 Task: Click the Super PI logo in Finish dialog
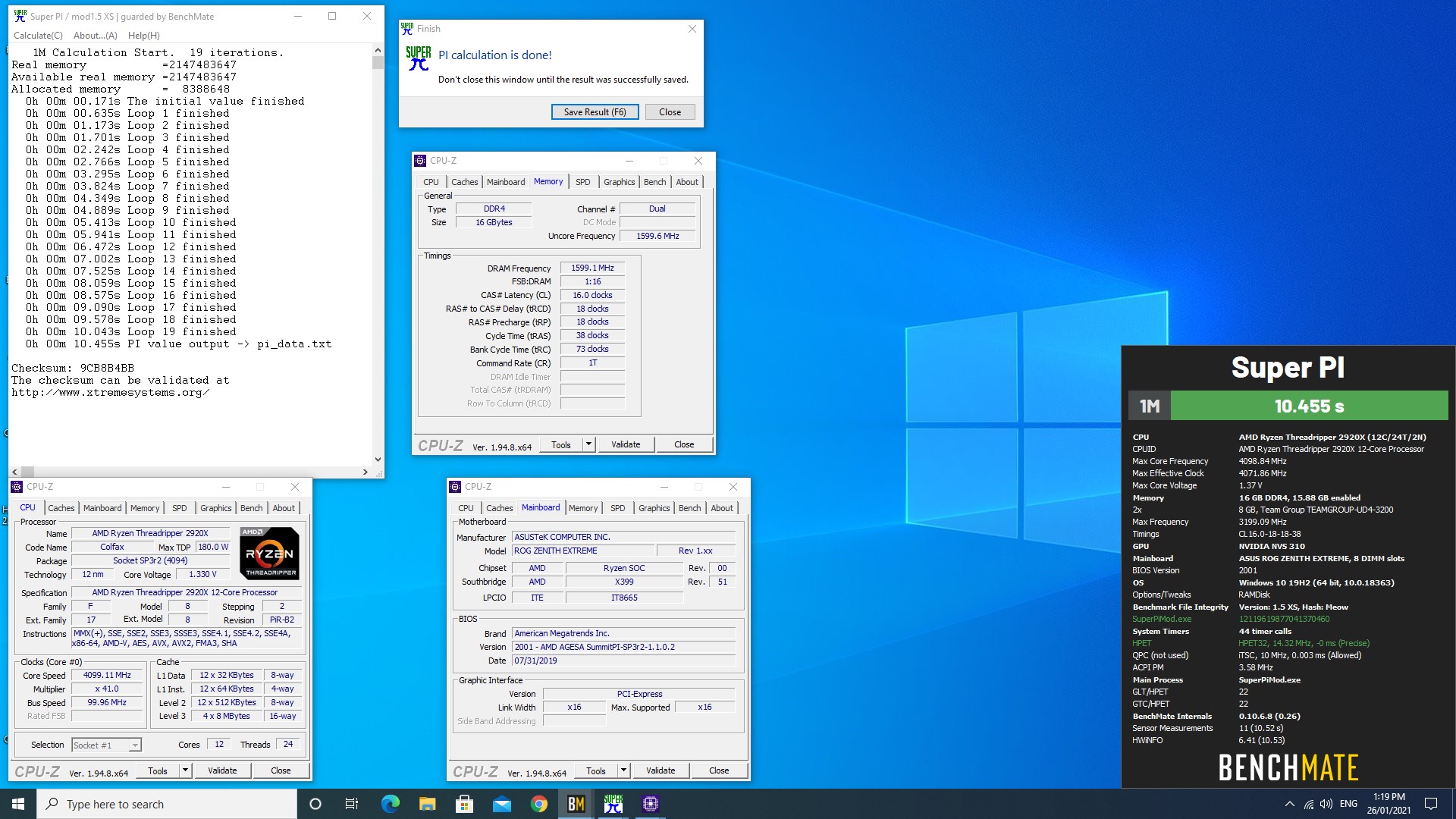(419, 58)
